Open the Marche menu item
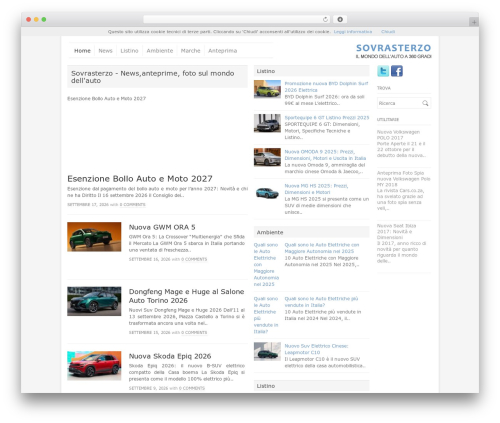 tap(190, 51)
